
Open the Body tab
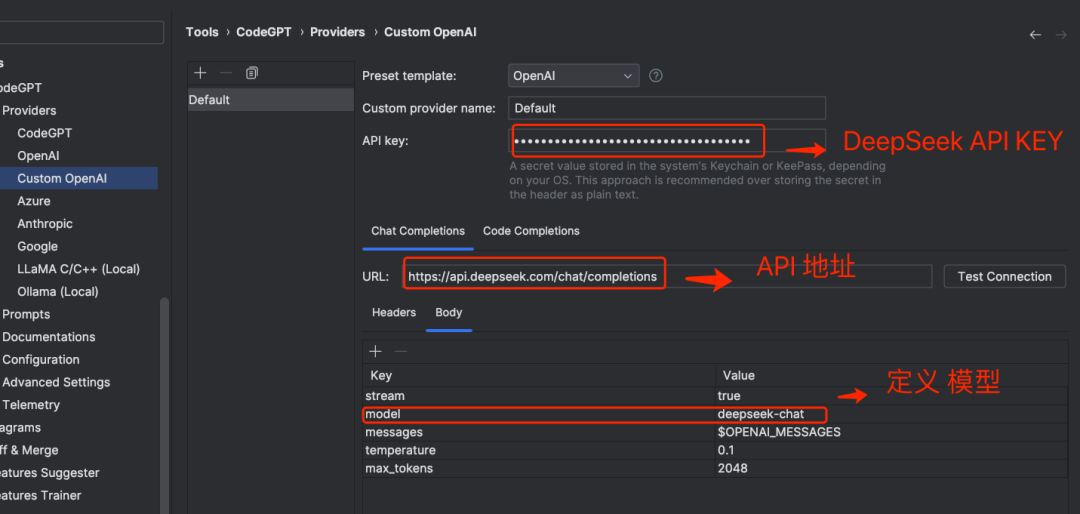(448, 313)
